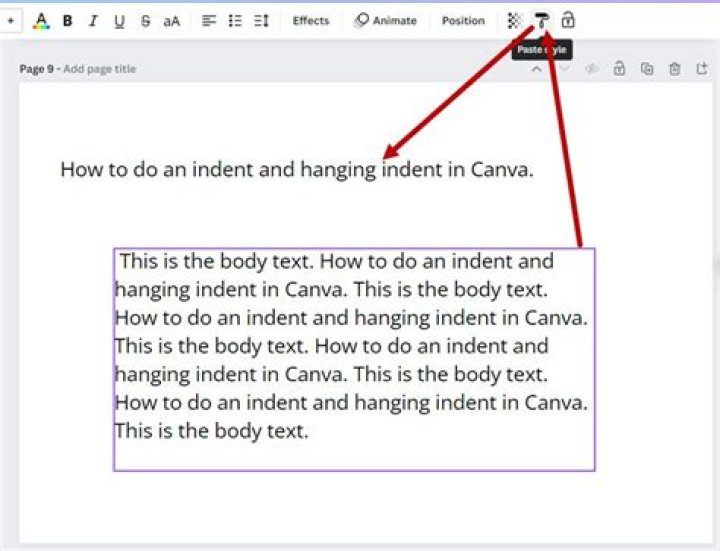Lock page 9

(619, 69)
